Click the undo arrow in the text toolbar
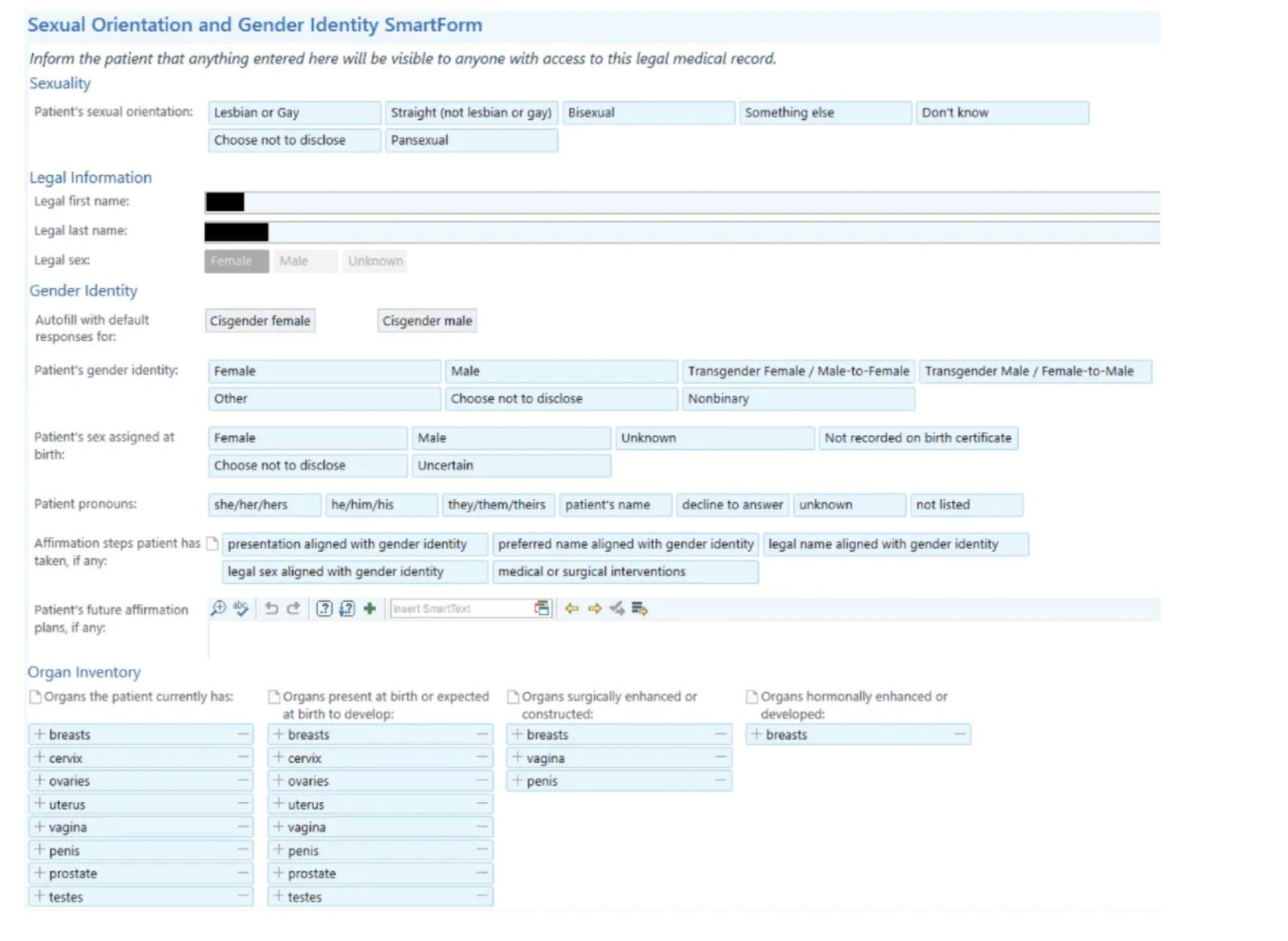 pos(271,609)
